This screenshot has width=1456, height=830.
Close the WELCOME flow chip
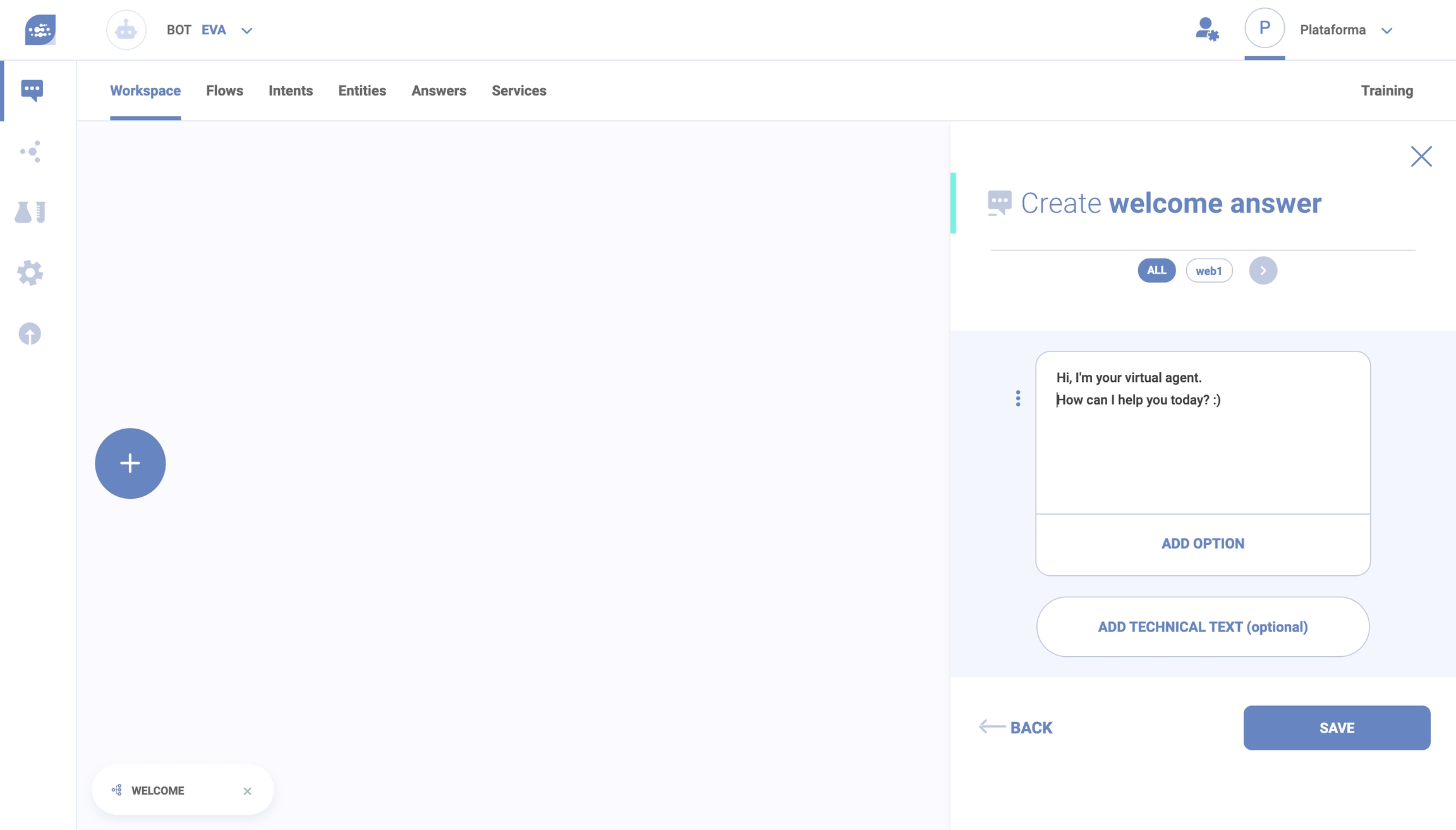247,791
